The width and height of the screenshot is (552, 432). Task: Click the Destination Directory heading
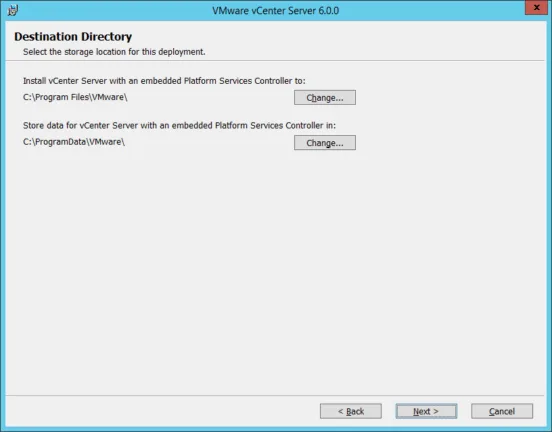73,37
